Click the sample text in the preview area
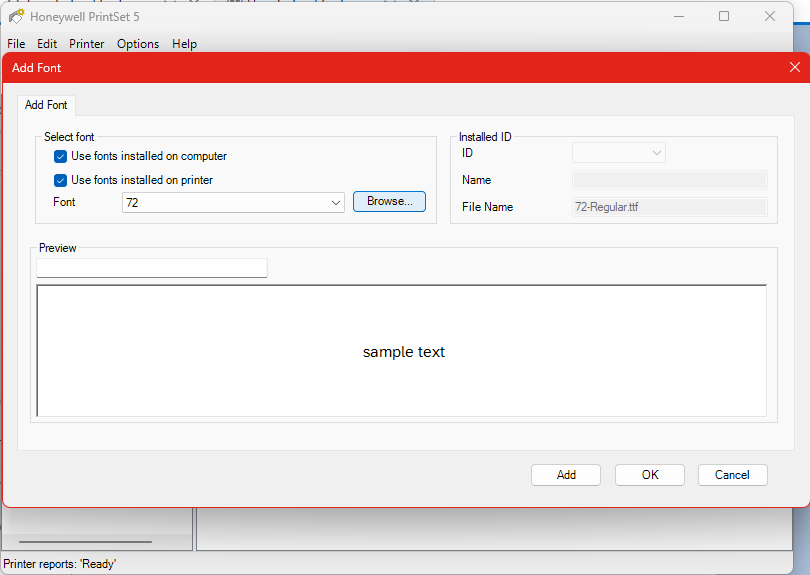Screen dimensions: 810x575 point(403,352)
